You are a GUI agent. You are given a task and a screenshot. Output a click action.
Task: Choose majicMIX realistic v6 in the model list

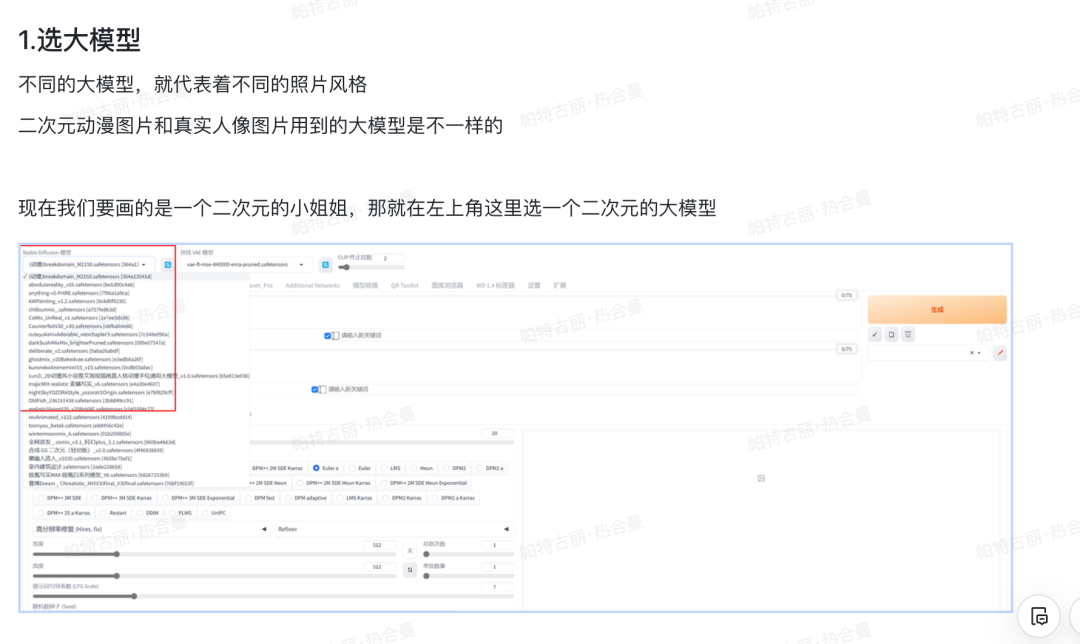pyautogui.click(x=94, y=384)
